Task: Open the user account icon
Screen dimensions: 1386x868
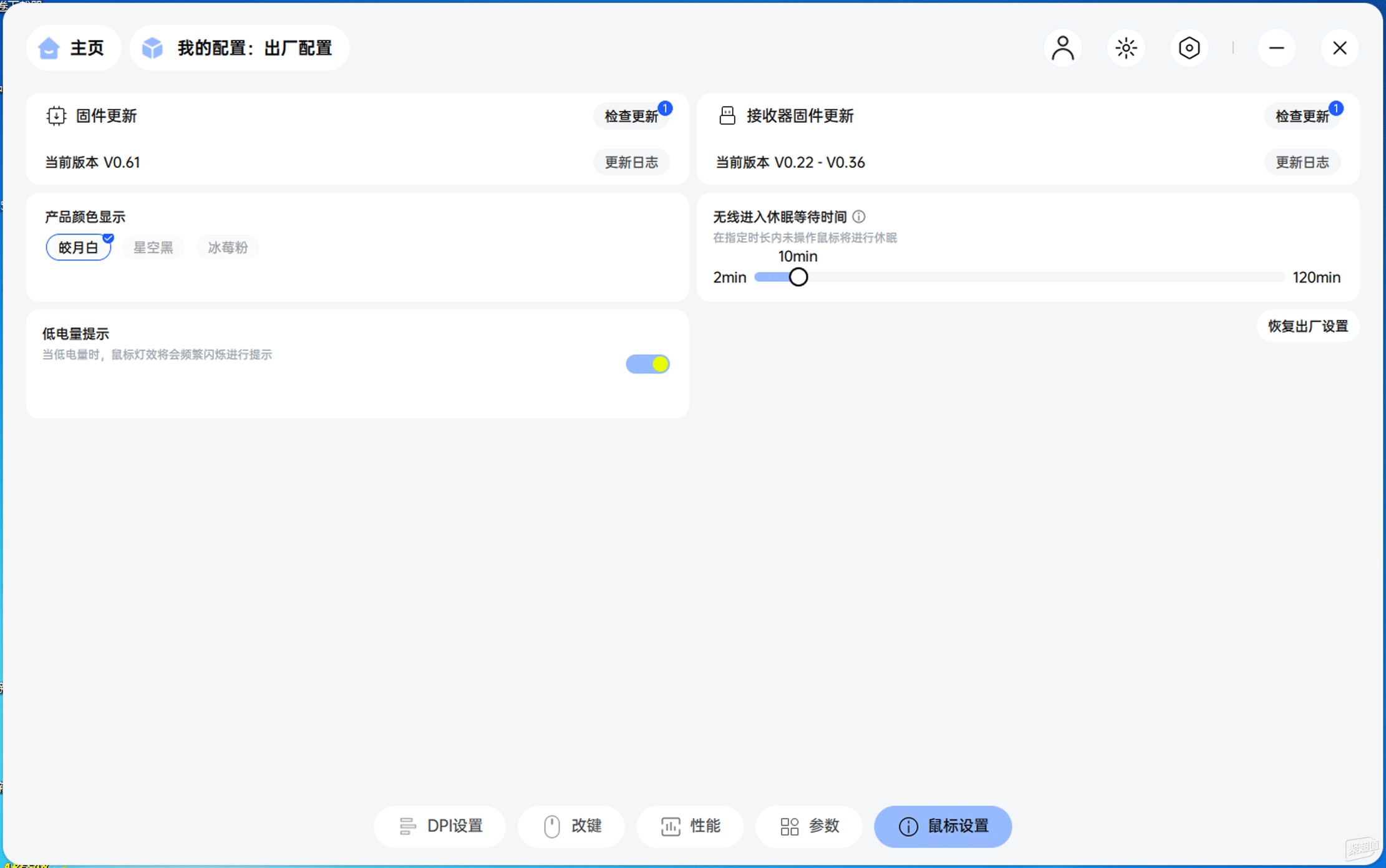Action: pyautogui.click(x=1062, y=48)
